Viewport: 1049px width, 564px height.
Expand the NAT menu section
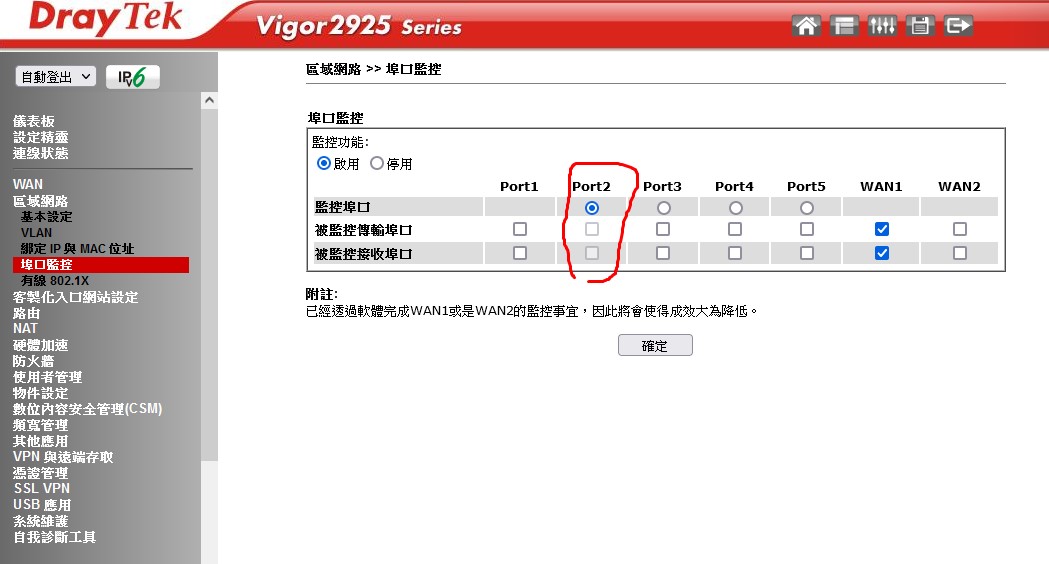[25, 328]
